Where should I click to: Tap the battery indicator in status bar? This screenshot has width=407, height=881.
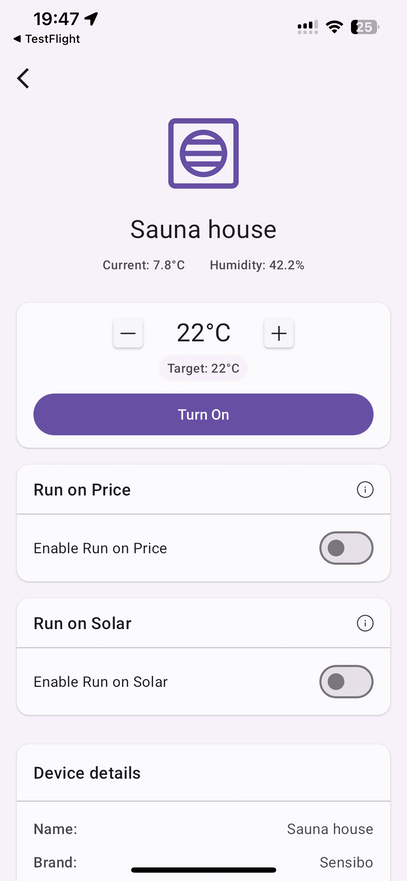[x=365, y=26]
